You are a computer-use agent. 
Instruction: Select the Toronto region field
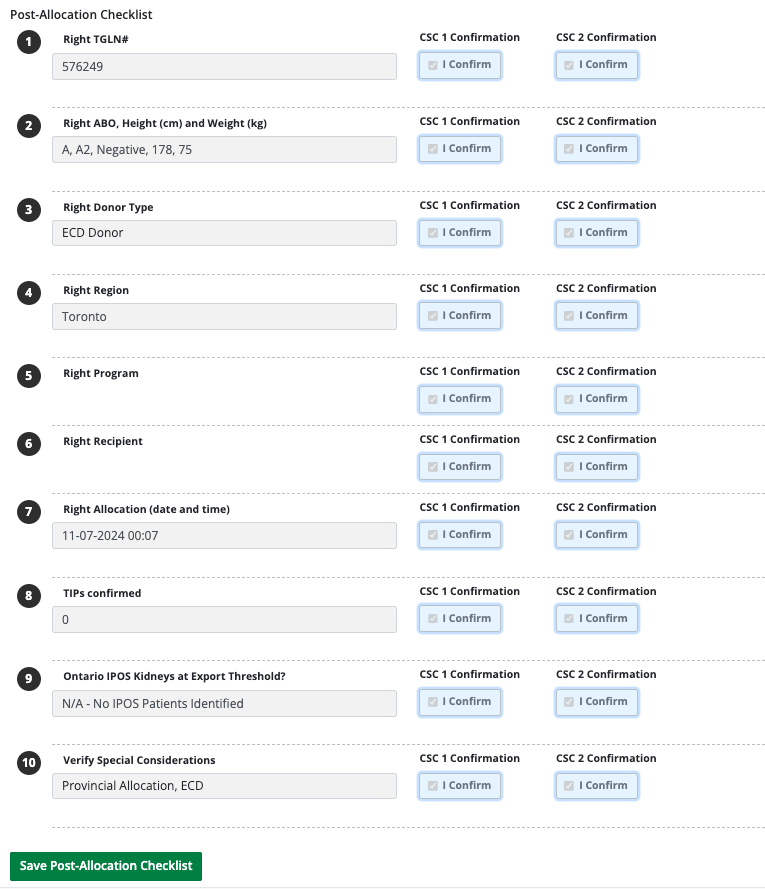click(x=224, y=316)
